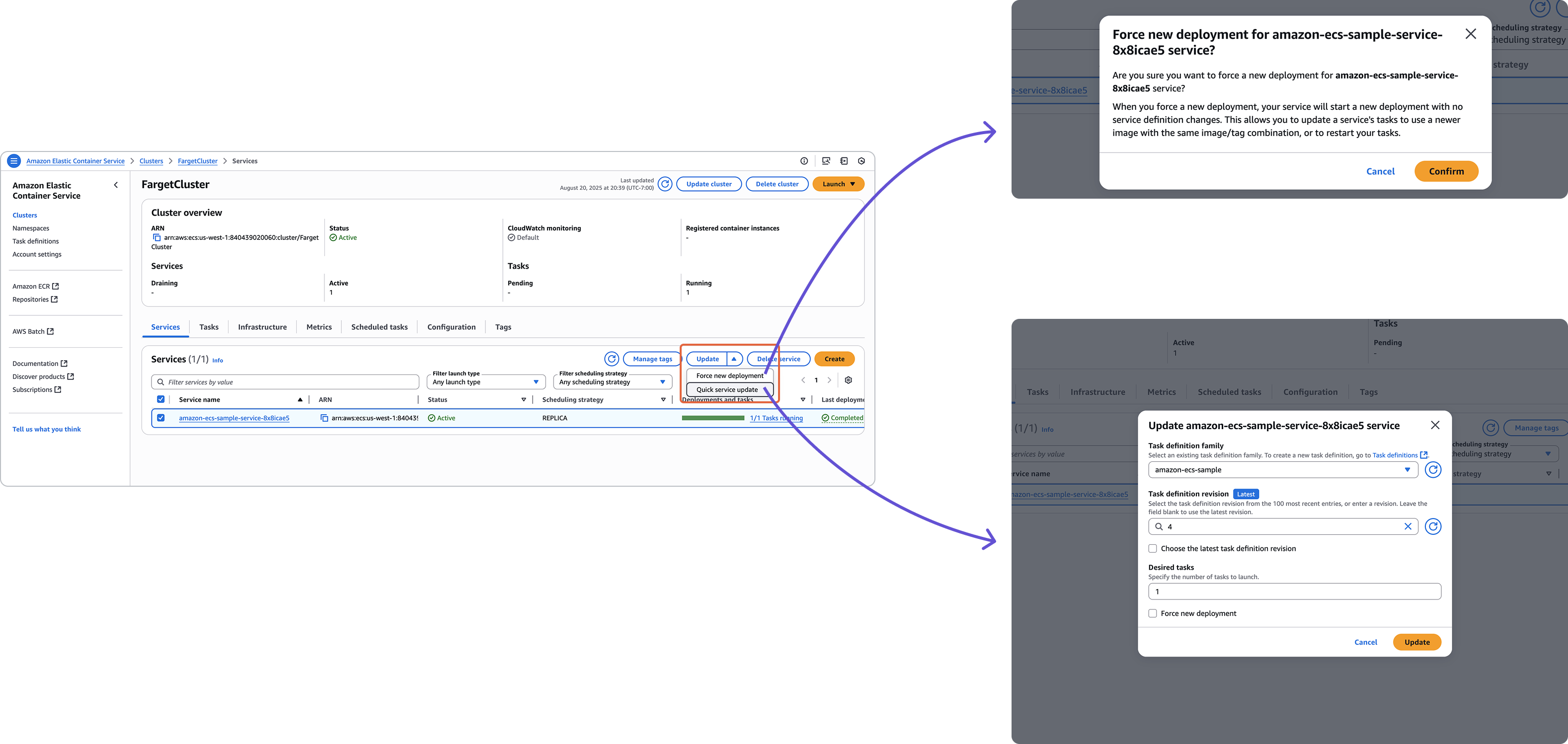Switch to the Tasks tab

pyautogui.click(x=209, y=327)
